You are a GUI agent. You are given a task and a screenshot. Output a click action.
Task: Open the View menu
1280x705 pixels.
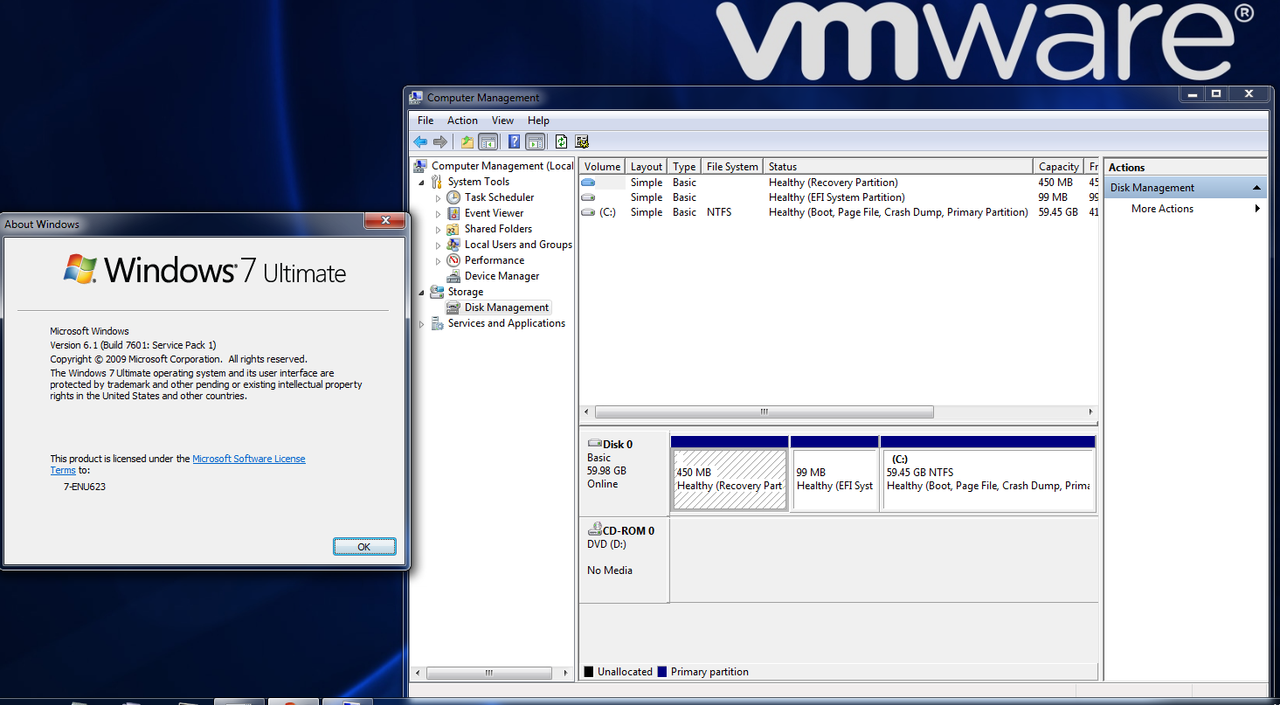coord(503,120)
